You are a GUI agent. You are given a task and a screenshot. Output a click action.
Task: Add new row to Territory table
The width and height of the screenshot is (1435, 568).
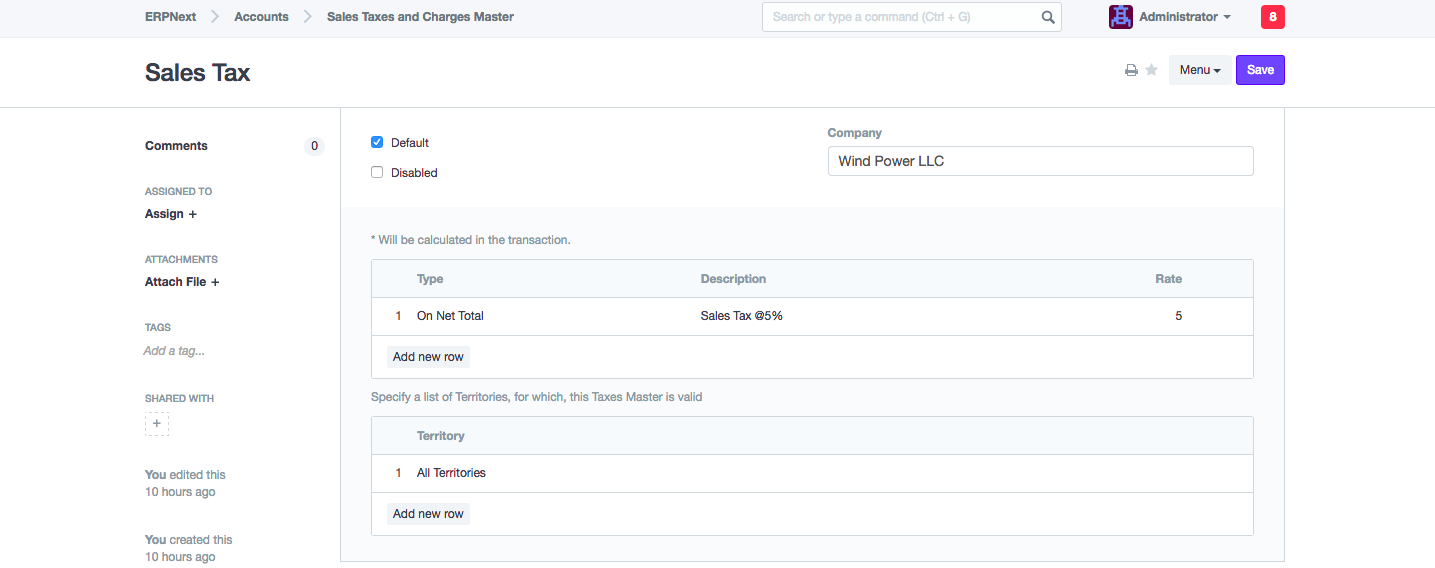[428, 514]
